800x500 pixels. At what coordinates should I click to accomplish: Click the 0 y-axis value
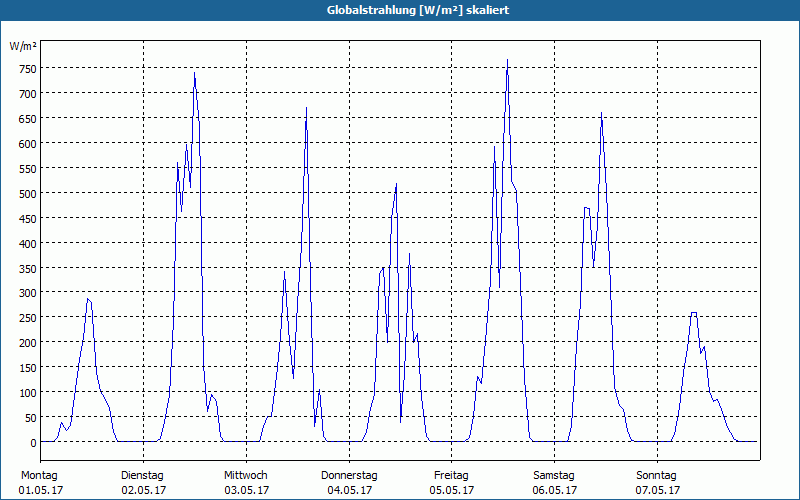33,443
